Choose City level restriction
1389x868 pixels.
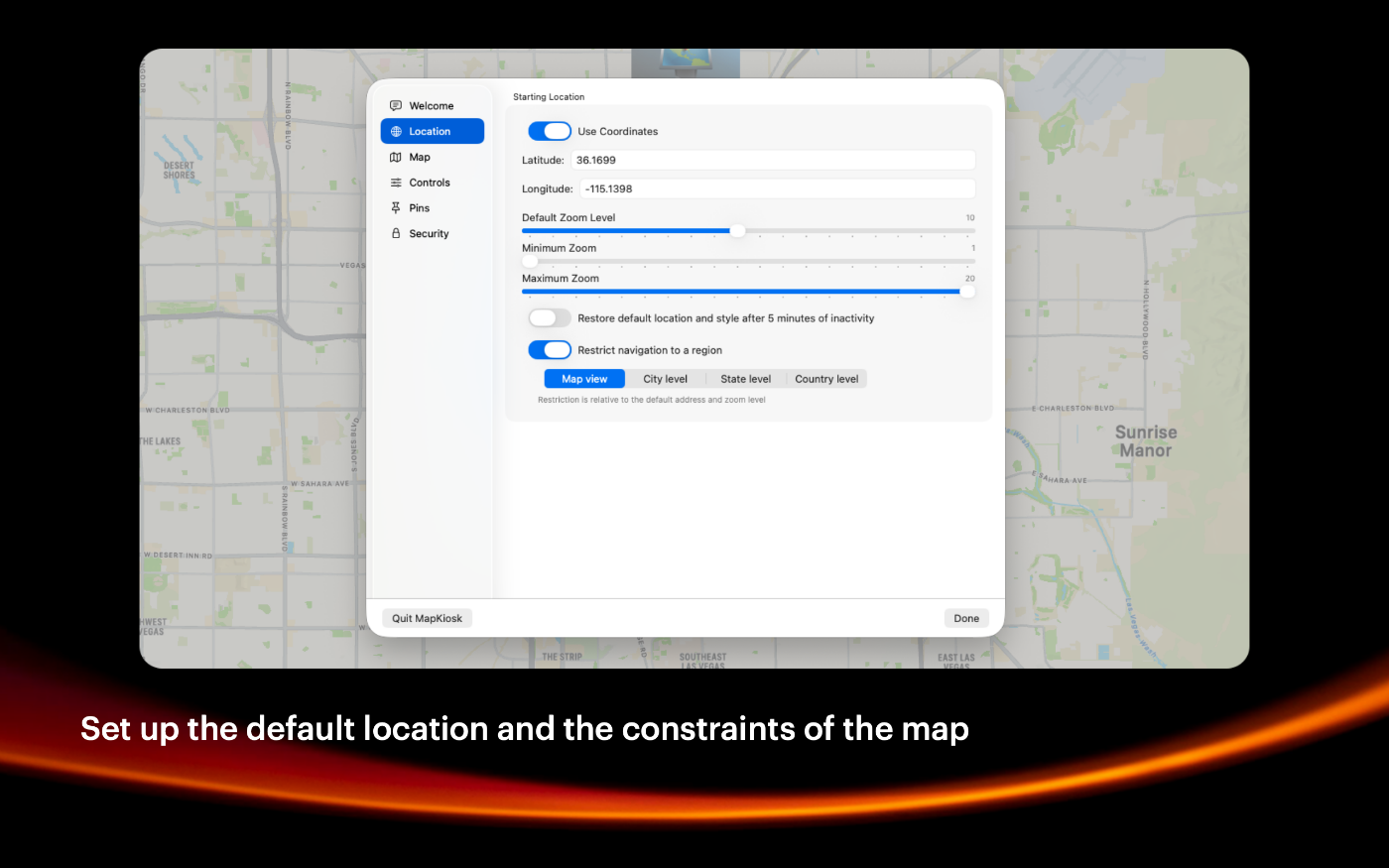click(665, 379)
